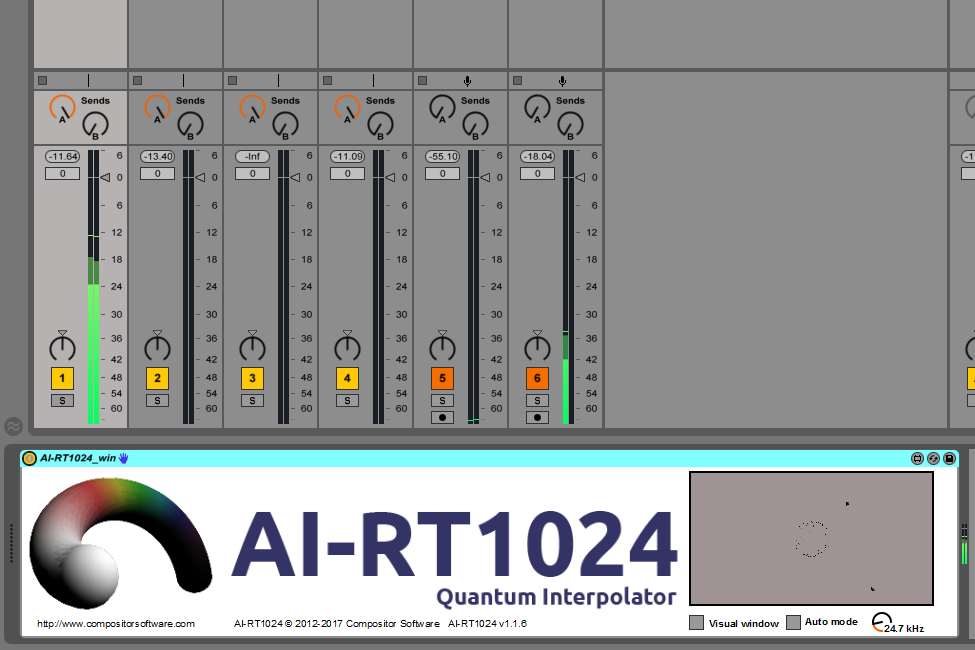
Task: Click the 24.7 kHz frequency knob
Action: (x=882, y=622)
